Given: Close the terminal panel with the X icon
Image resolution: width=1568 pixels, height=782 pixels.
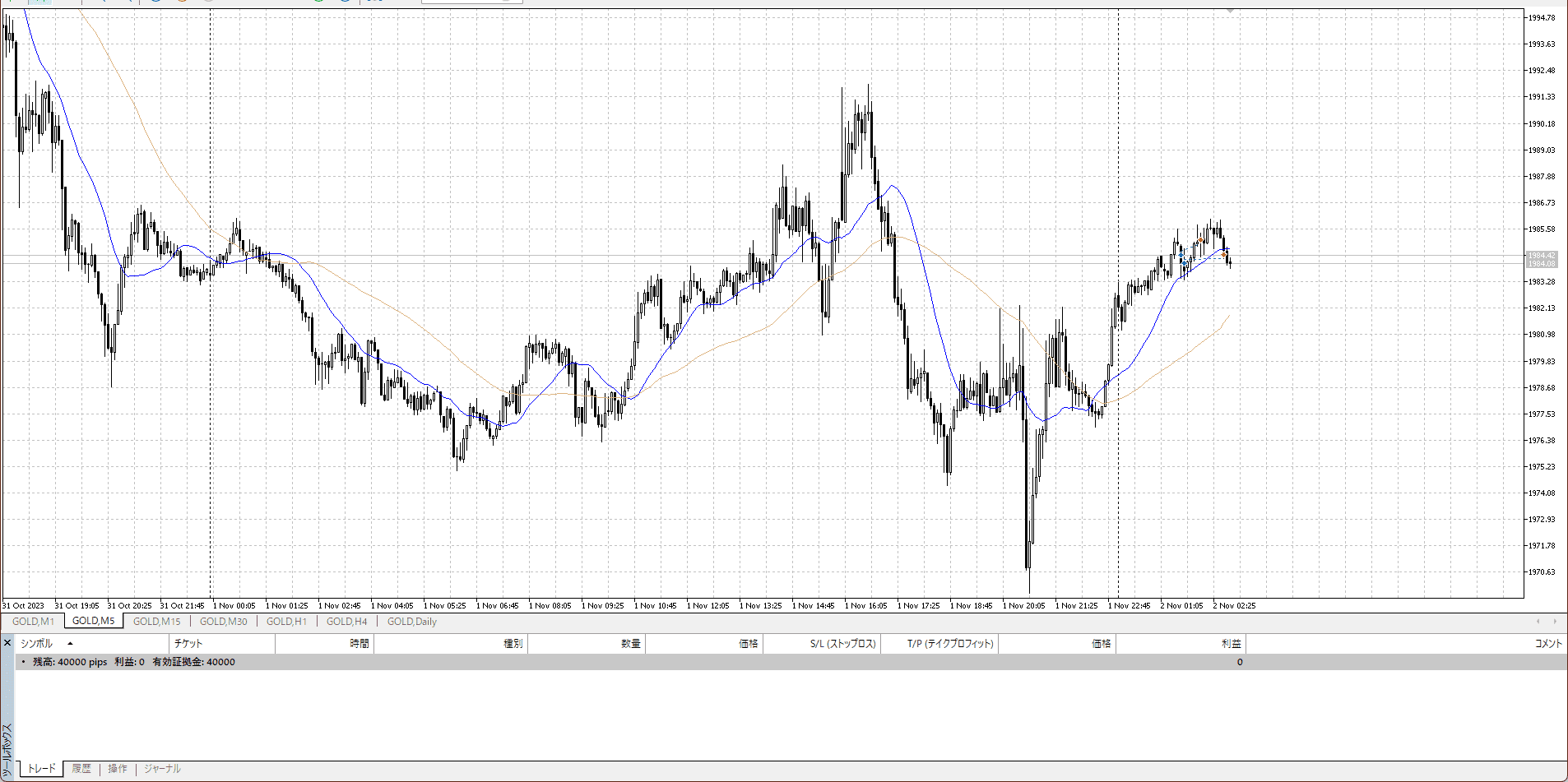Looking at the screenshot, I should click(x=7, y=643).
